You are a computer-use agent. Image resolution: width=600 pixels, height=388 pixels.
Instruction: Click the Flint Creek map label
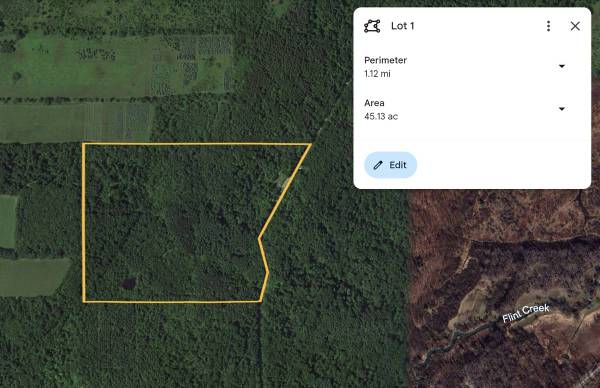point(526,313)
